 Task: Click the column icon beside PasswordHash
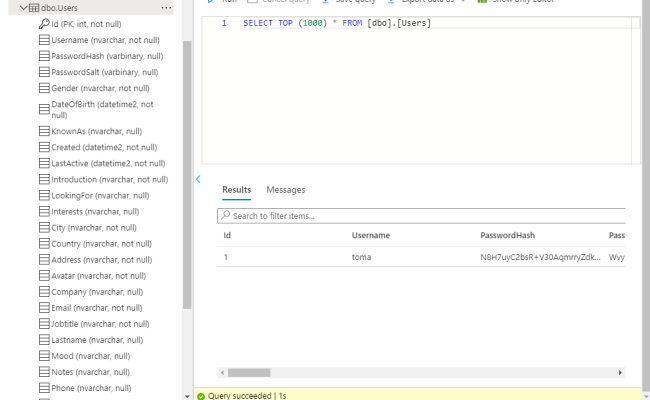click(44, 56)
